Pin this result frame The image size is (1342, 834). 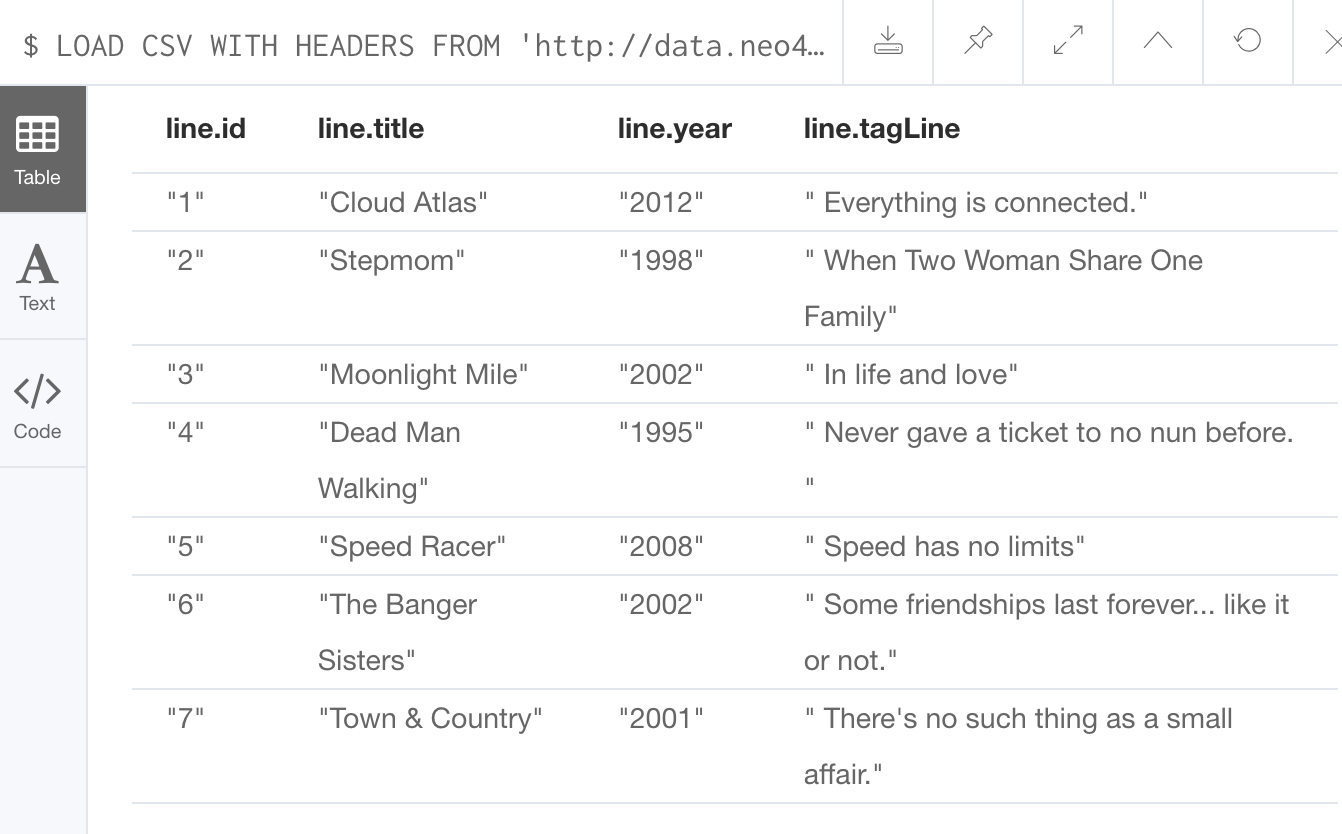click(x=978, y=42)
